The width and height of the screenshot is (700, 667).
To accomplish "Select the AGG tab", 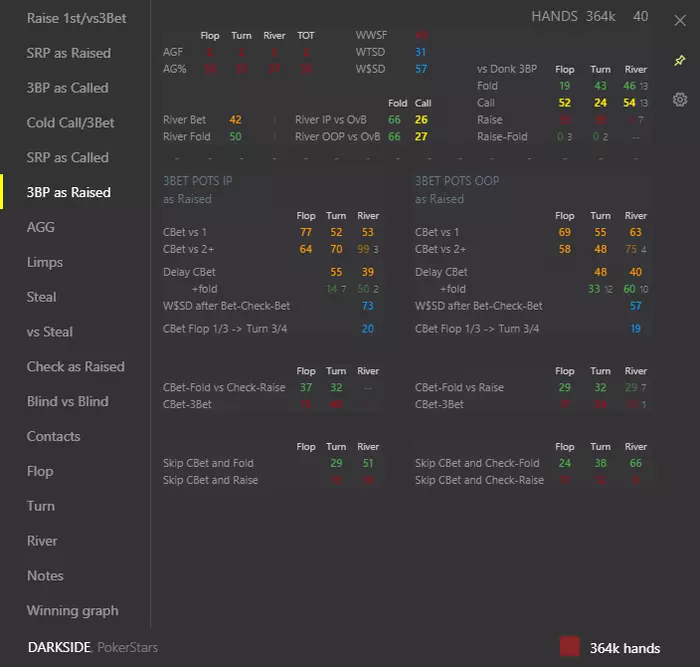I will click(x=41, y=227).
